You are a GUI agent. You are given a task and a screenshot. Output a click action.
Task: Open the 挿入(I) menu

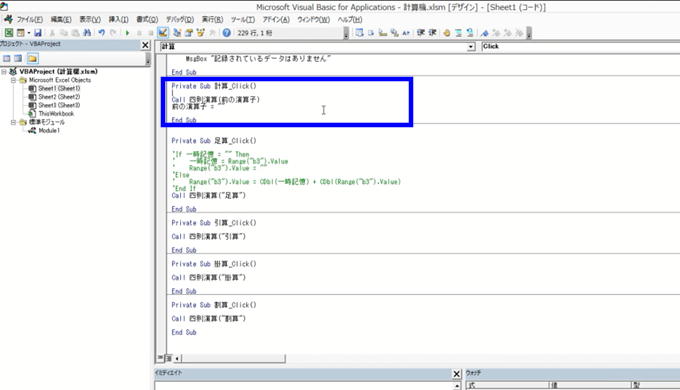118,20
